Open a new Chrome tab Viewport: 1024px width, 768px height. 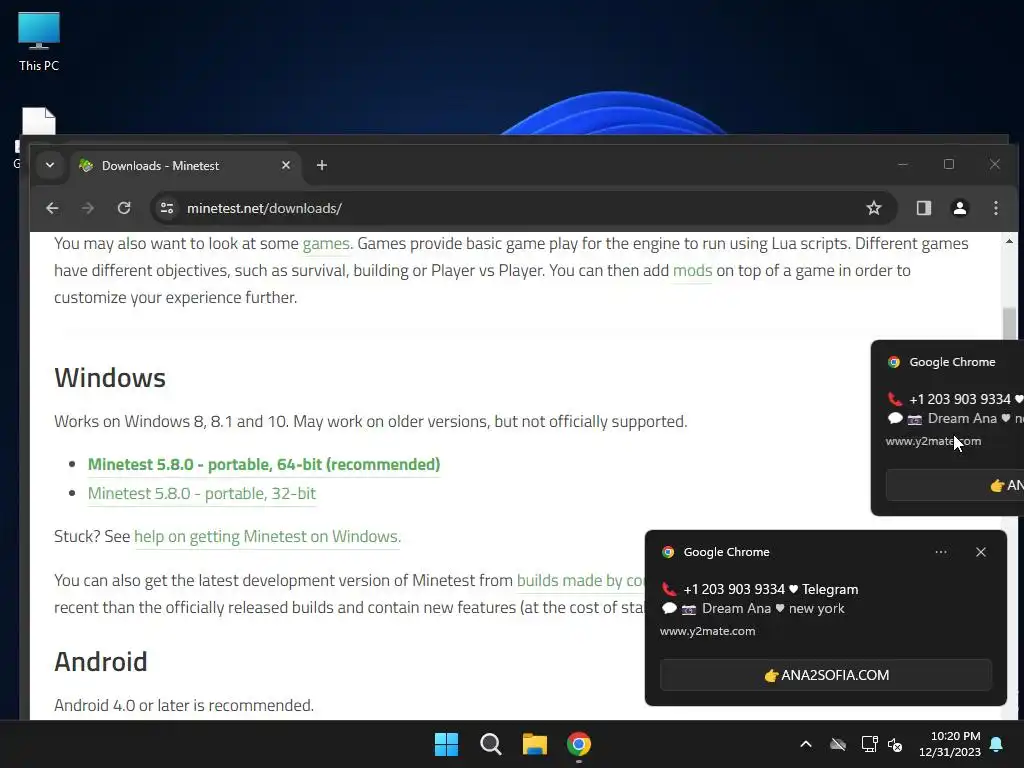(x=321, y=165)
